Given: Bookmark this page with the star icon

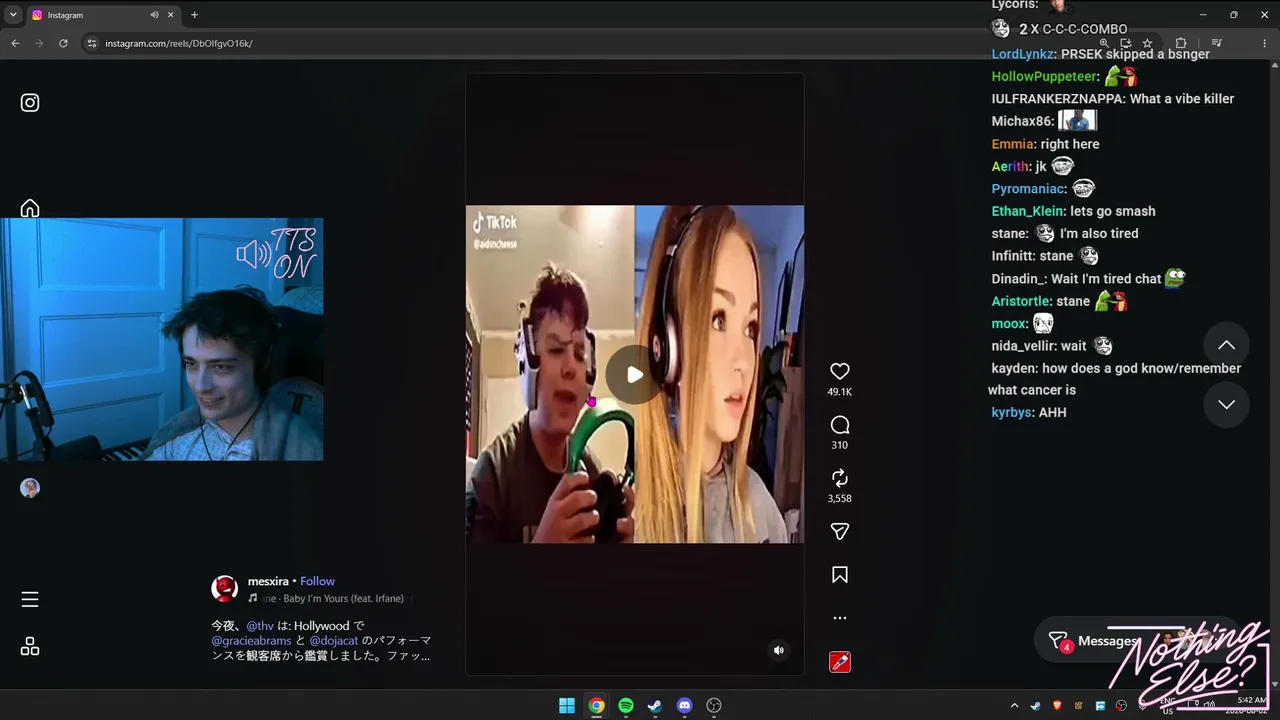Looking at the screenshot, I should [x=1147, y=43].
